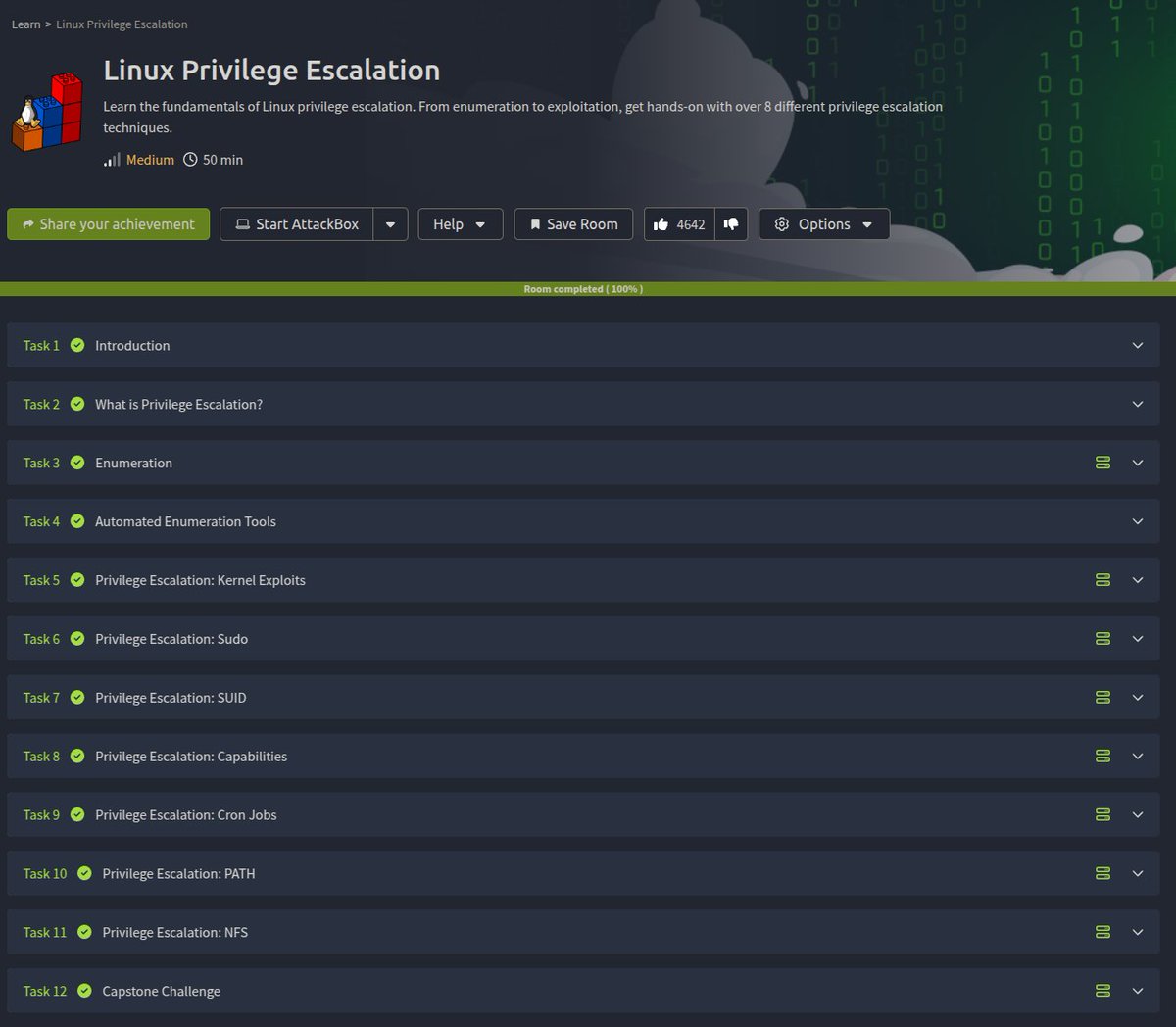The width and height of the screenshot is (1176, 1027).
Task: Click the Task 11 NFS machine icon
Action: pyautogui.click(x=1102, y=932)
